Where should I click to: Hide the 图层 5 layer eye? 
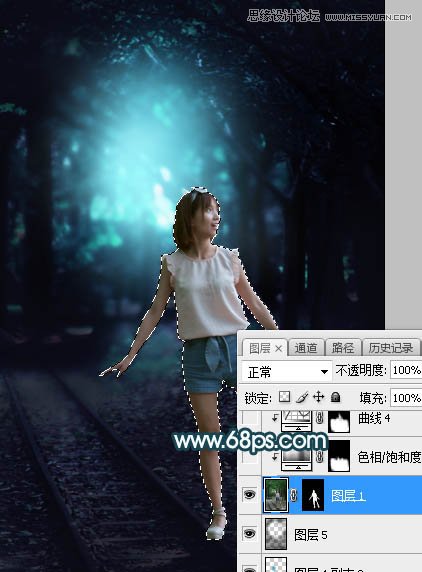[x=250, y=533]
